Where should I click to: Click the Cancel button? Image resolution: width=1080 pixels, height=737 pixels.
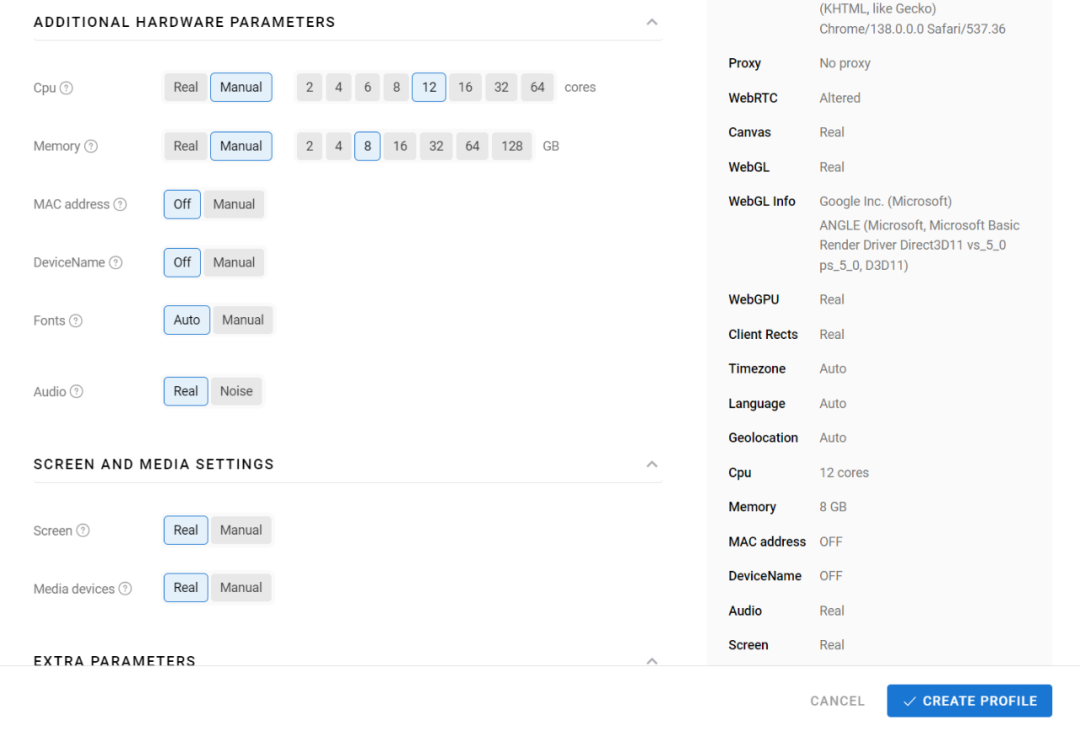[x=837, y=701]
